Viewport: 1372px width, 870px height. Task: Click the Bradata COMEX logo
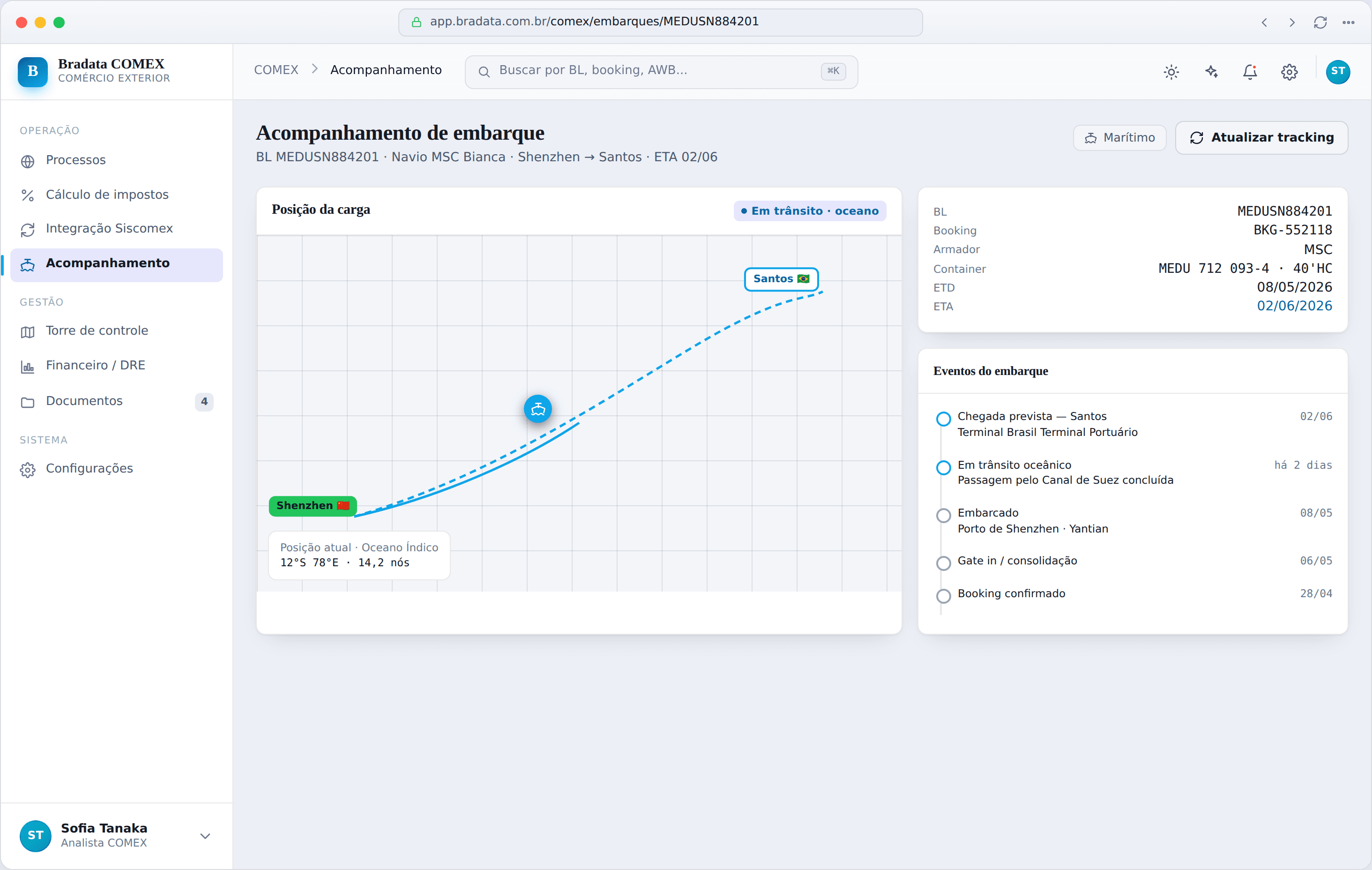coord(32,71)
